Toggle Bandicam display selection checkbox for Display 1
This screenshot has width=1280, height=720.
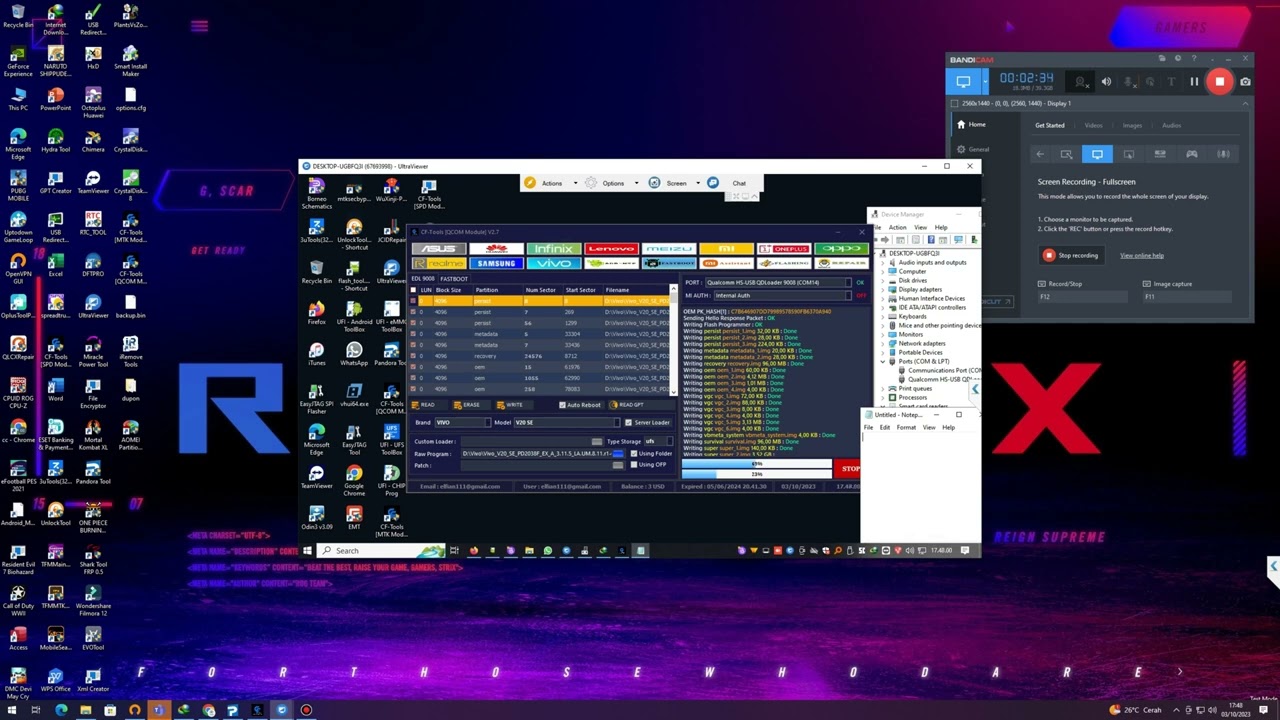coord(955,103)
